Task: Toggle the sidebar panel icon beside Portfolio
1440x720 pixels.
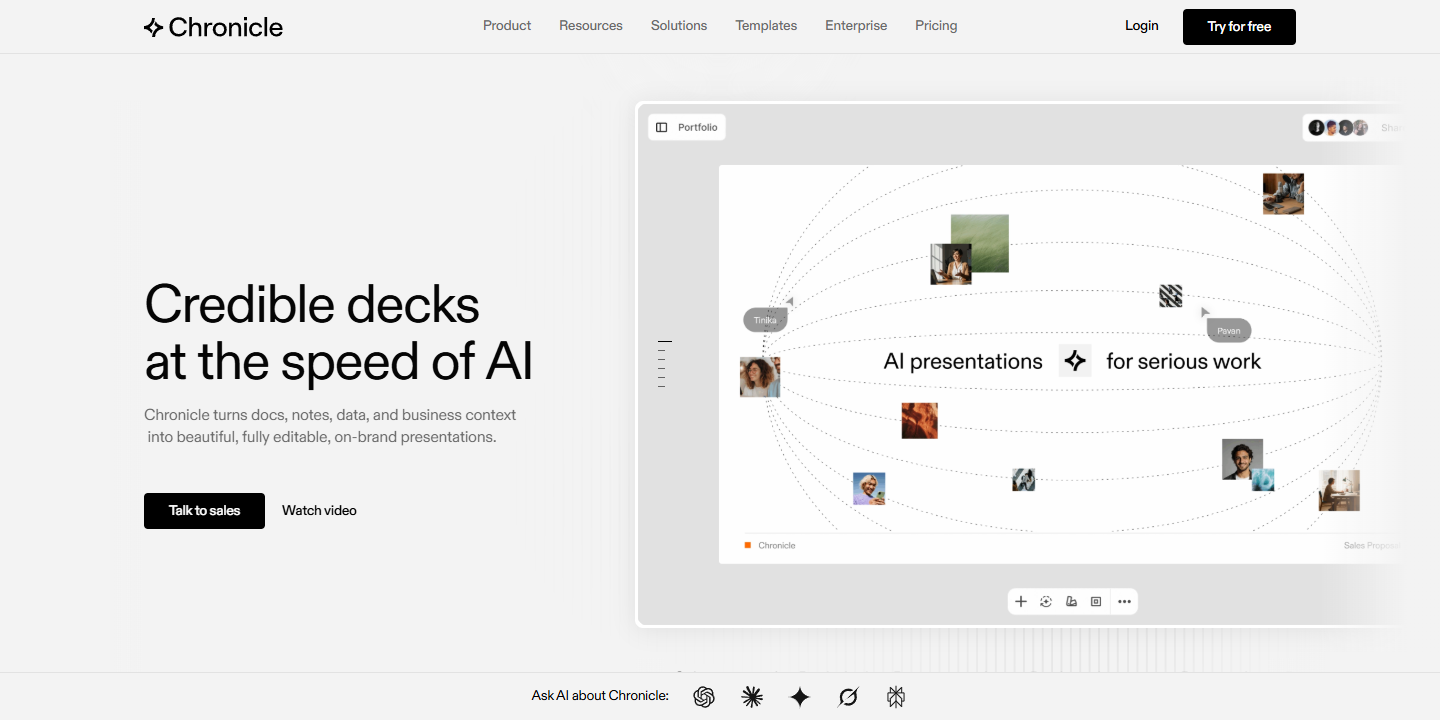Action: 662,127
